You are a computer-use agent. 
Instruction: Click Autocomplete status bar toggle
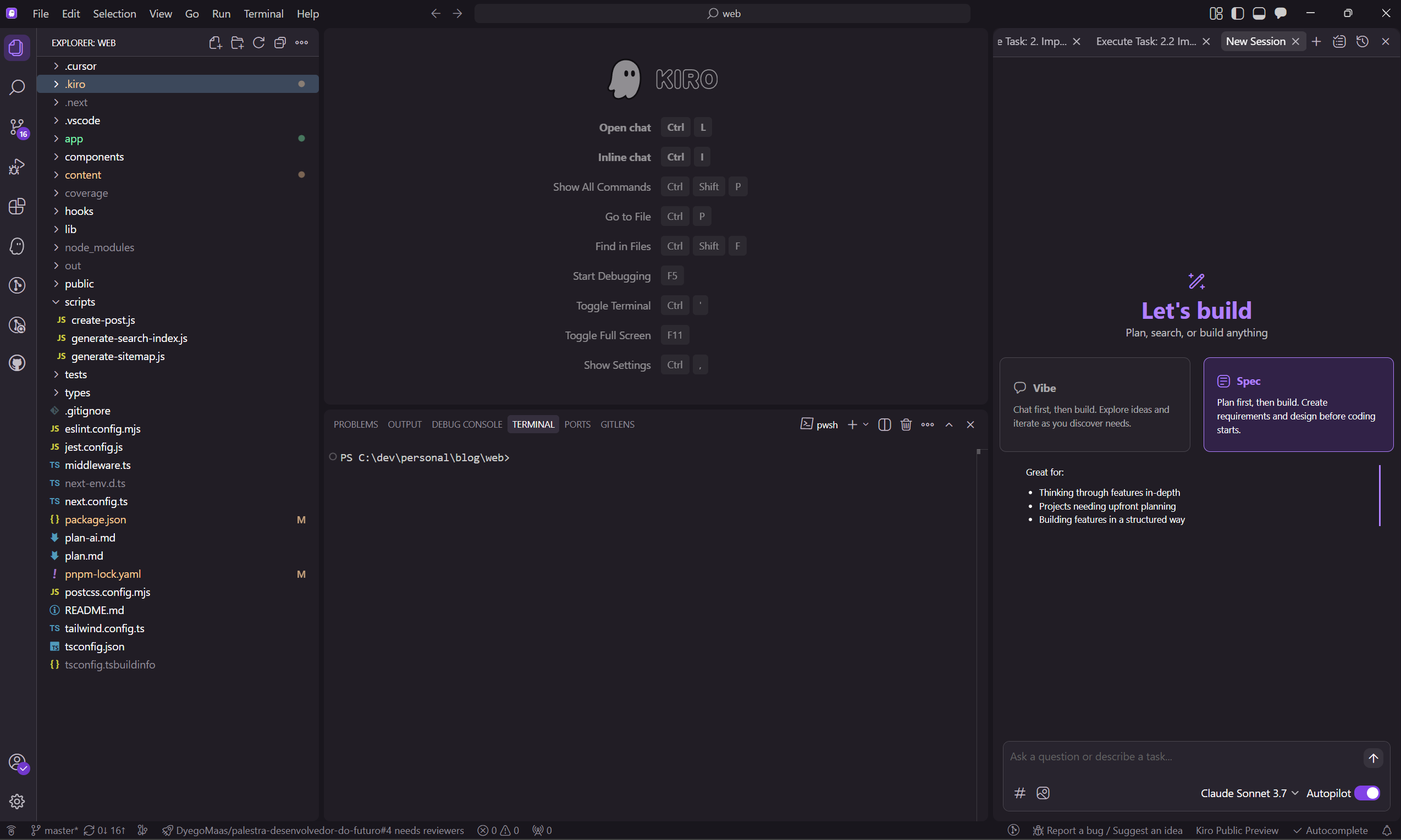point(1330,830)
